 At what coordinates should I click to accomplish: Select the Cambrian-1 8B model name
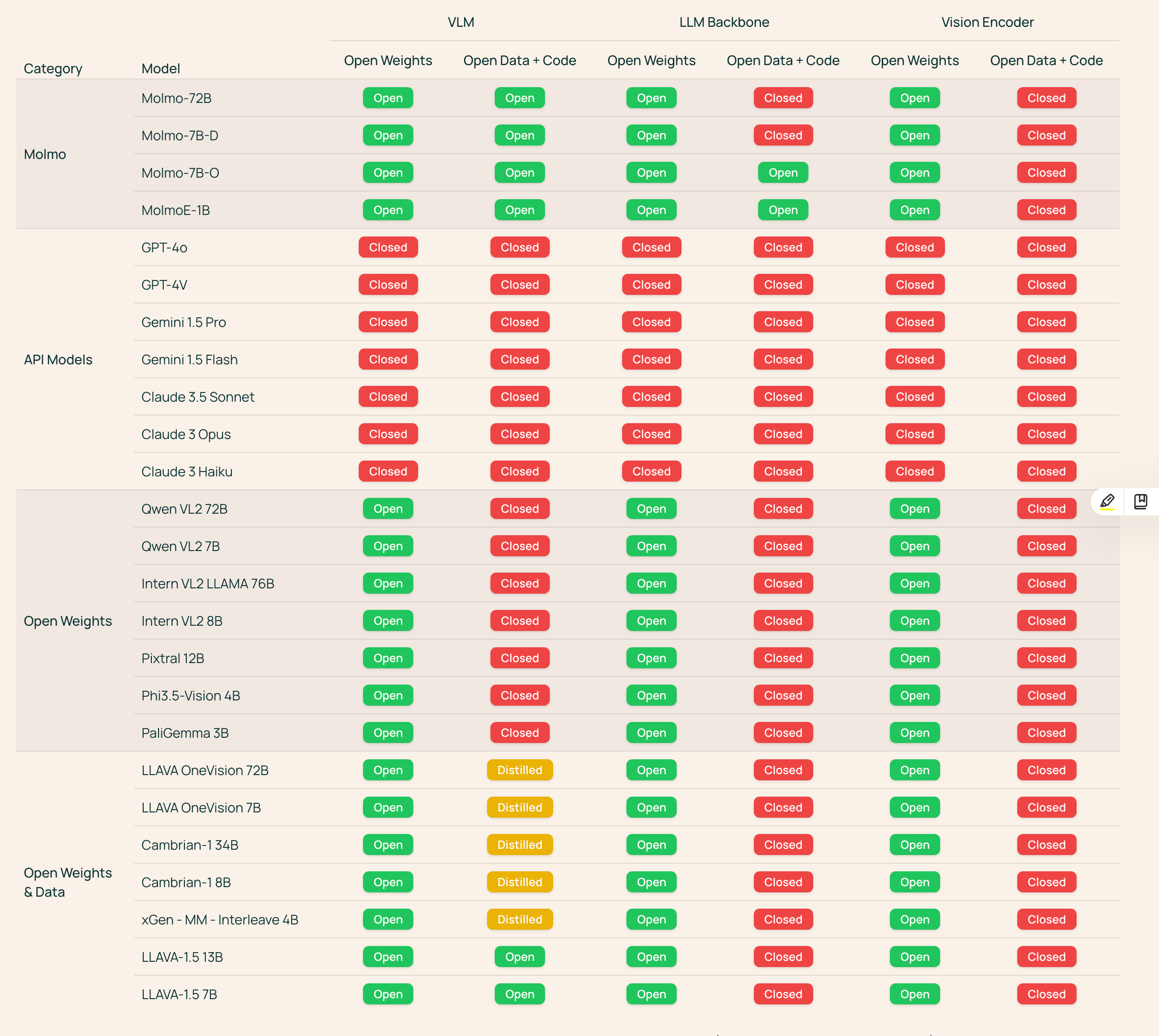(186, 882)
